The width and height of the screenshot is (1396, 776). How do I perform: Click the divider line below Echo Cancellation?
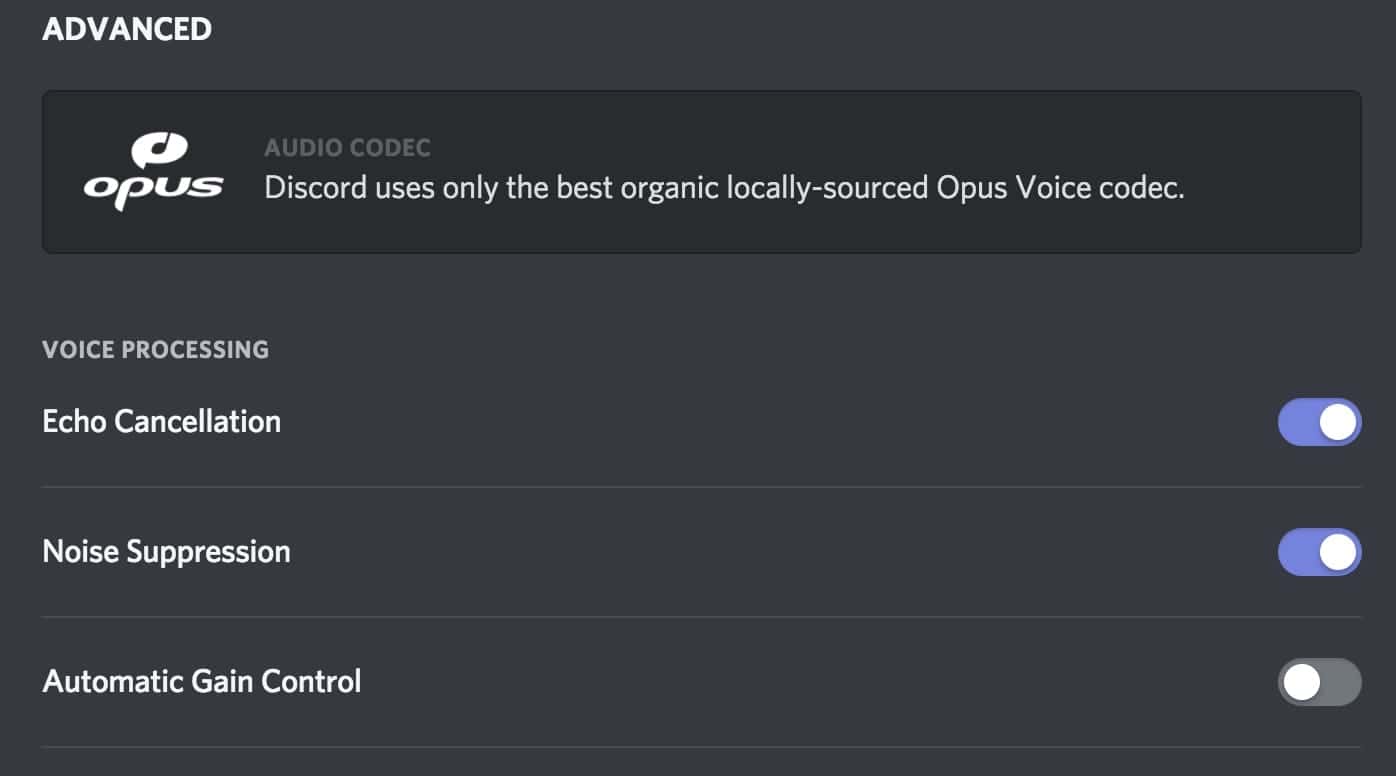point(701,487)
